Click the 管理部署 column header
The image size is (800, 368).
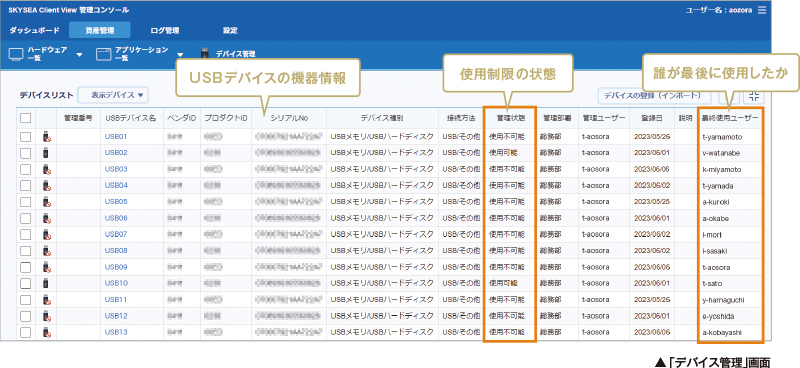point(557,118)
